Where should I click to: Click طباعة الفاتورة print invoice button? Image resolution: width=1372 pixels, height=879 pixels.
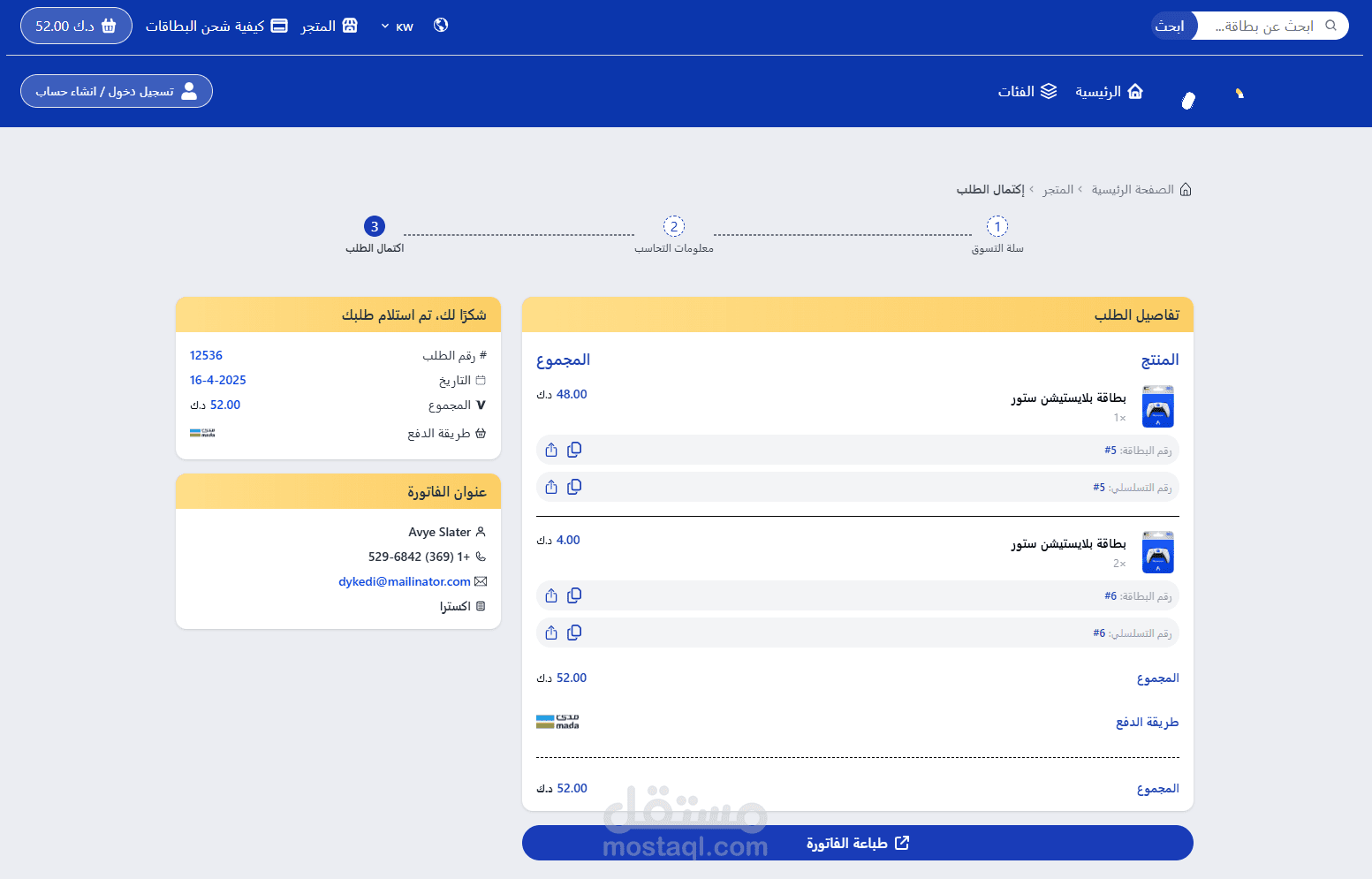pyautogui.click(x=858, y=843)
